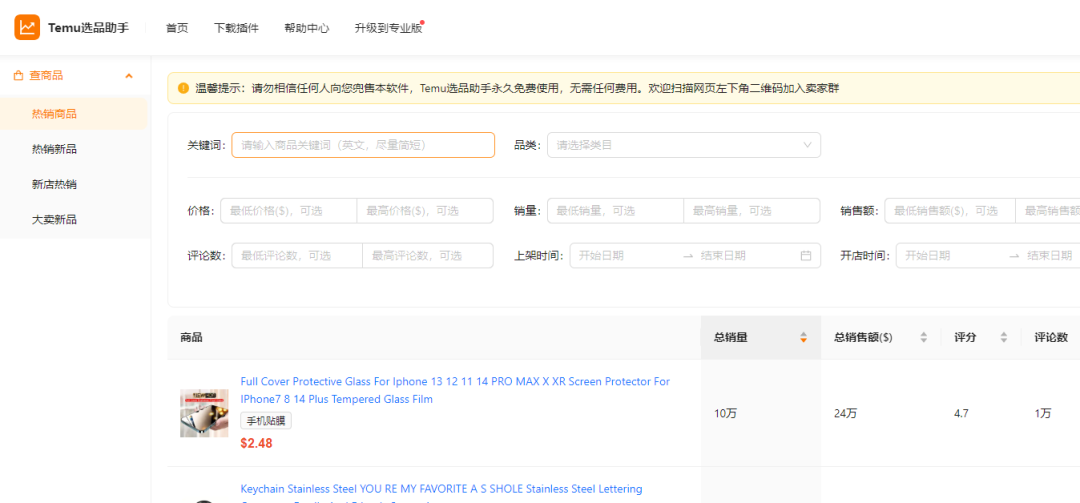Sort by 总销售额($) column arrows
This screenshot has height=503, width=1080.
(x=924, y=338)
